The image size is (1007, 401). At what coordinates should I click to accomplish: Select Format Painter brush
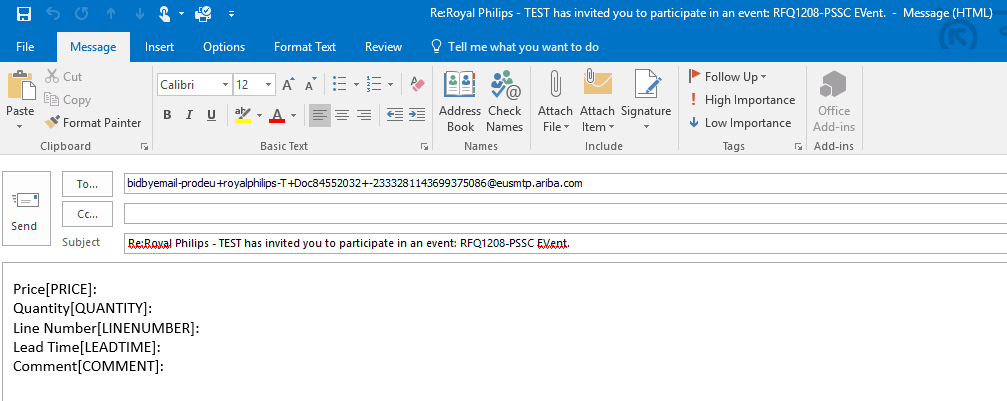click(92, 123)
